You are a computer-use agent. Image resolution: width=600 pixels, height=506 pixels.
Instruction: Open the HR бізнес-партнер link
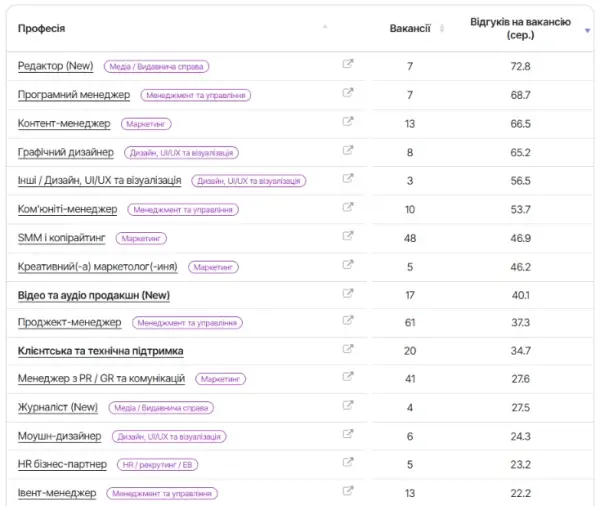pos(62,464)
